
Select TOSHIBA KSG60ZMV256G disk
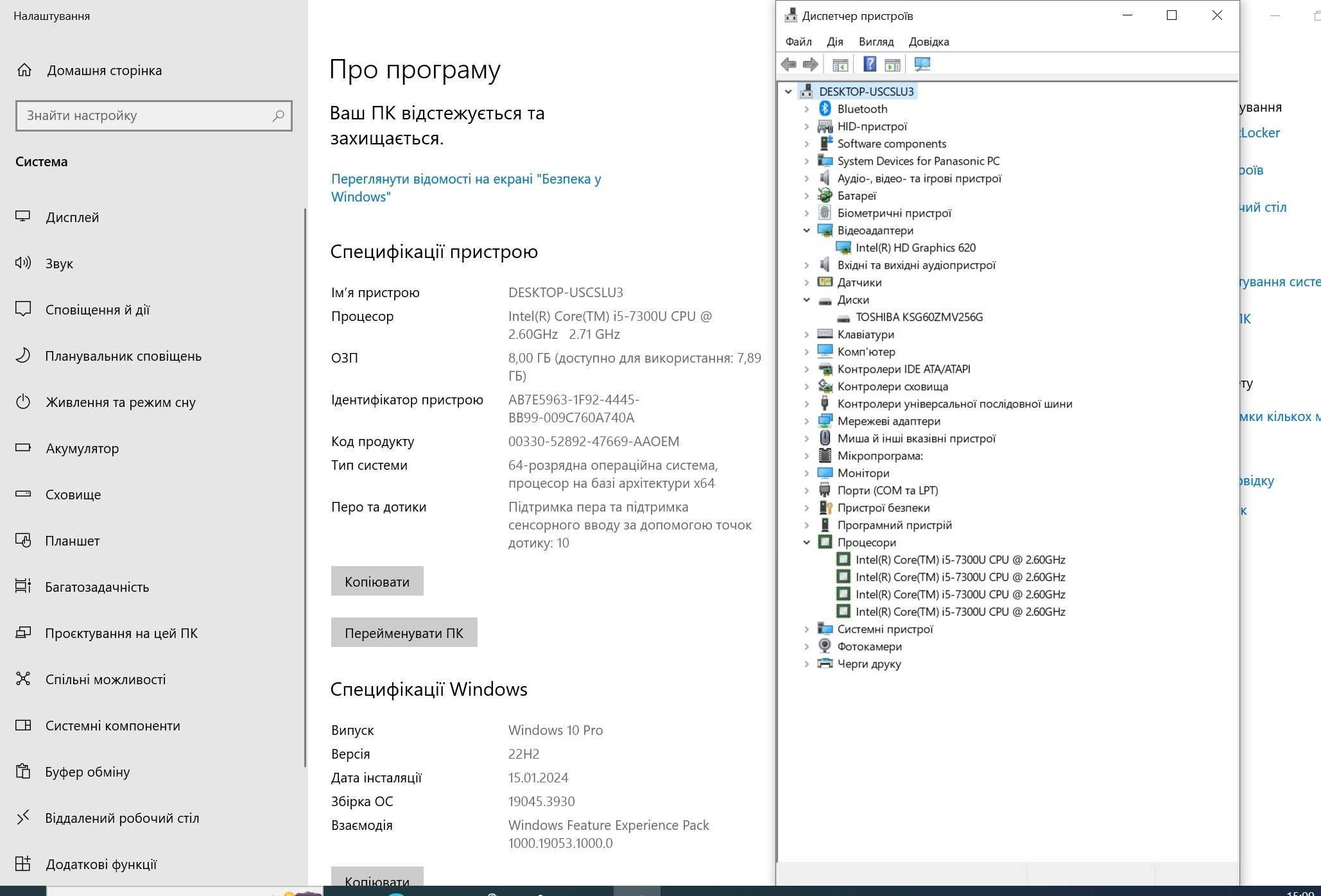[x=919, y=317]
